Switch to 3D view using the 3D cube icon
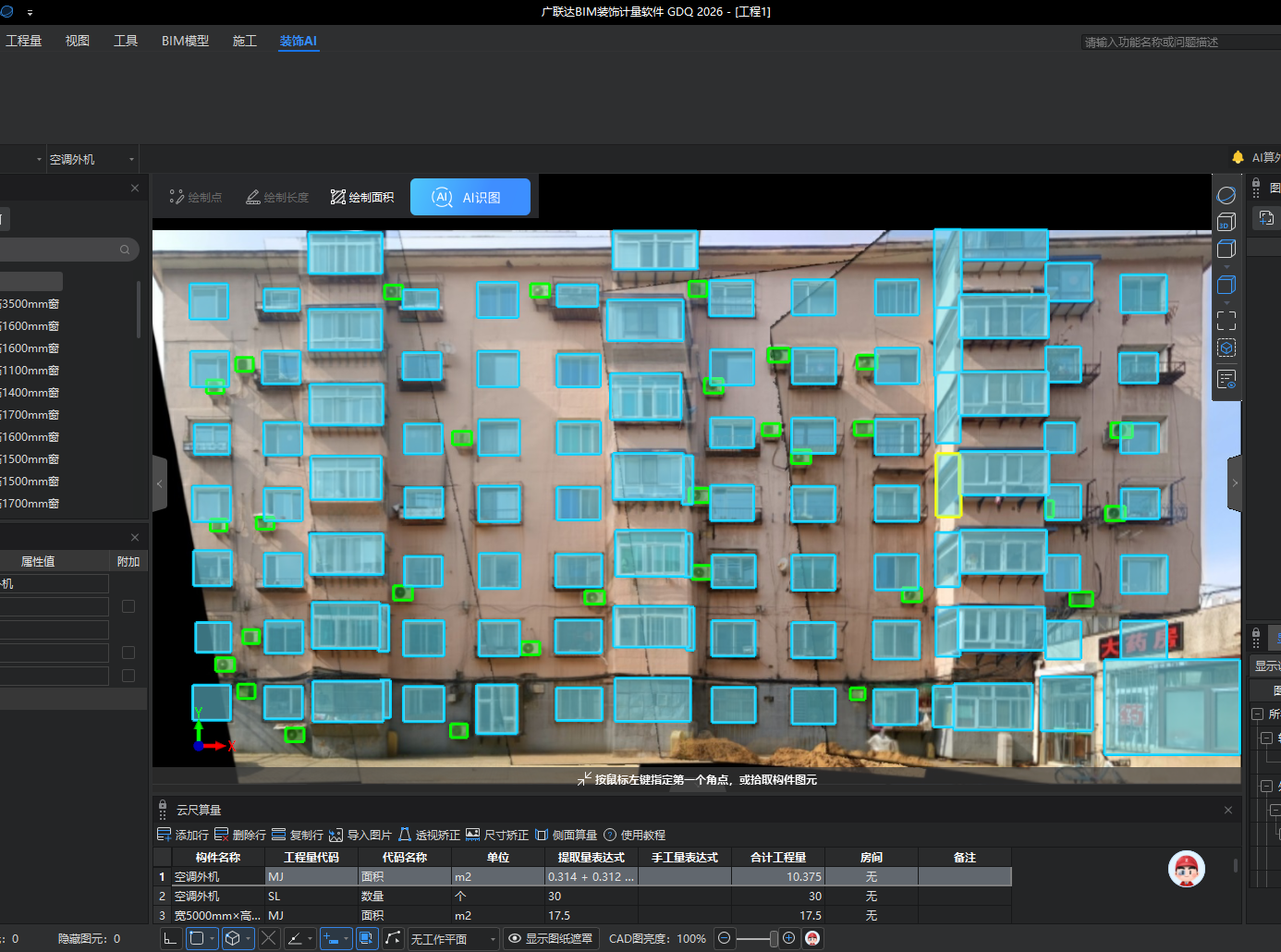 pos(1226,222)
